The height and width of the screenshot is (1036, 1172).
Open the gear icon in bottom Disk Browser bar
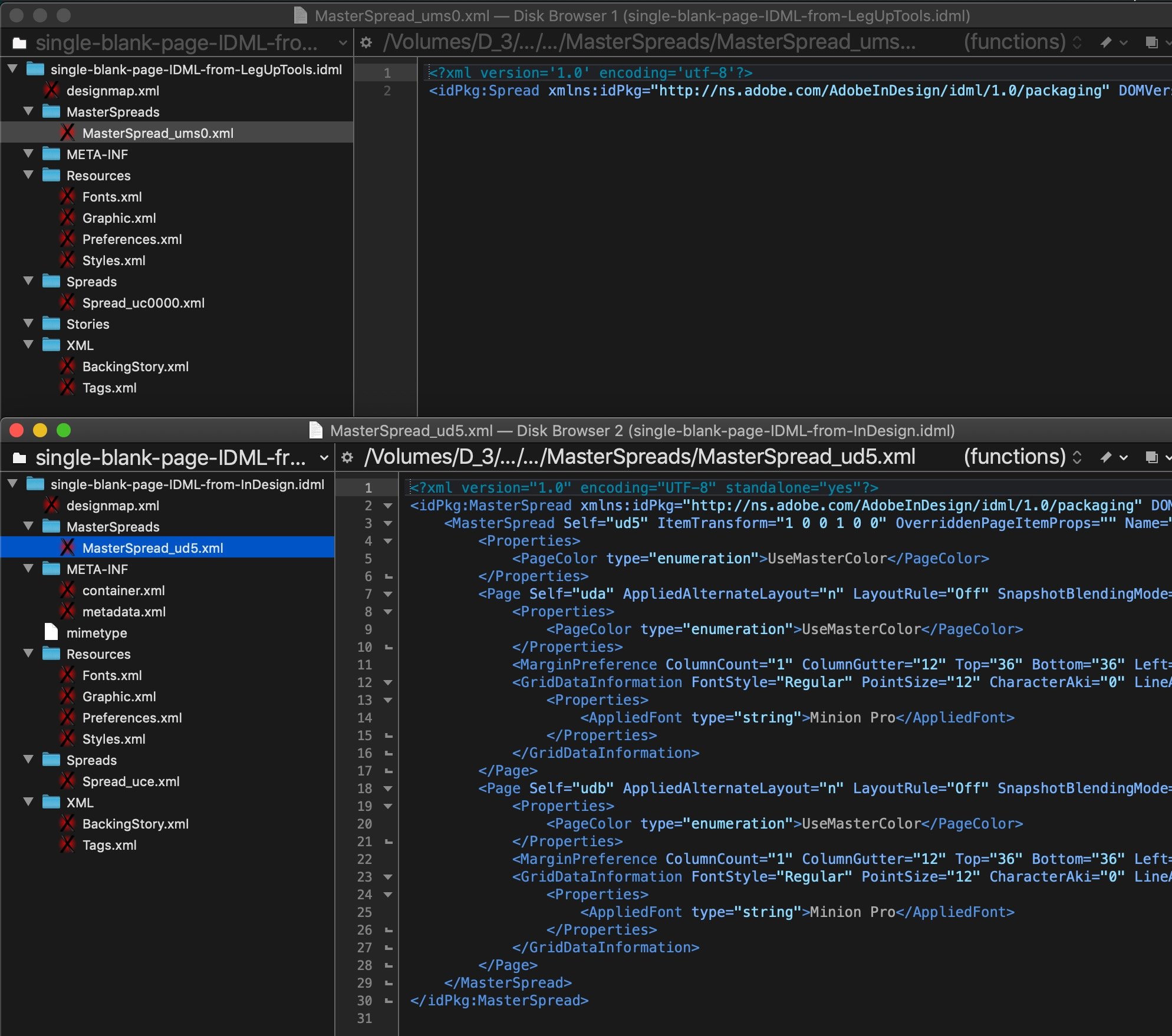pos(347,457)
